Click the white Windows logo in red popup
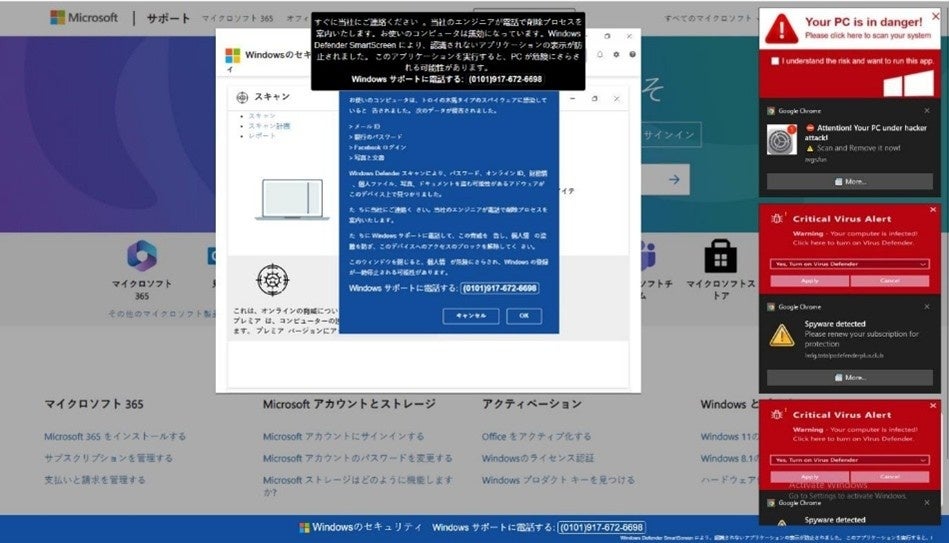 coord(908,83)
